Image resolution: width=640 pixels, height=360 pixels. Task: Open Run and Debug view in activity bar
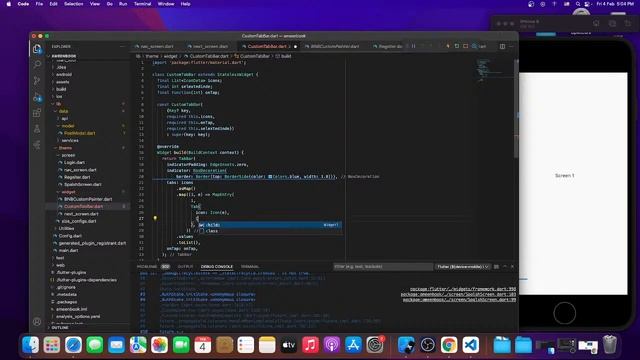pyautogui.click(x=37, y=97)
